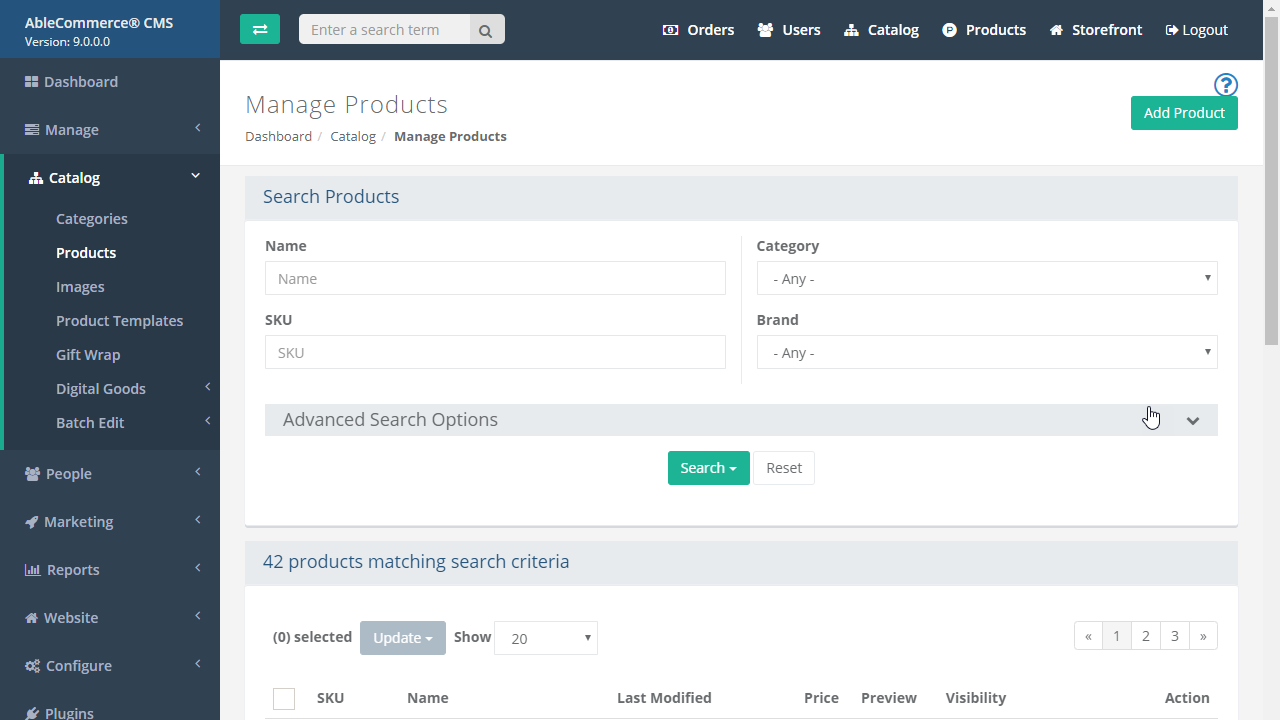Viewport: 1280px width, 720px height.
Task: Click the Manage icon in sidebar
Action: [32, 130]
